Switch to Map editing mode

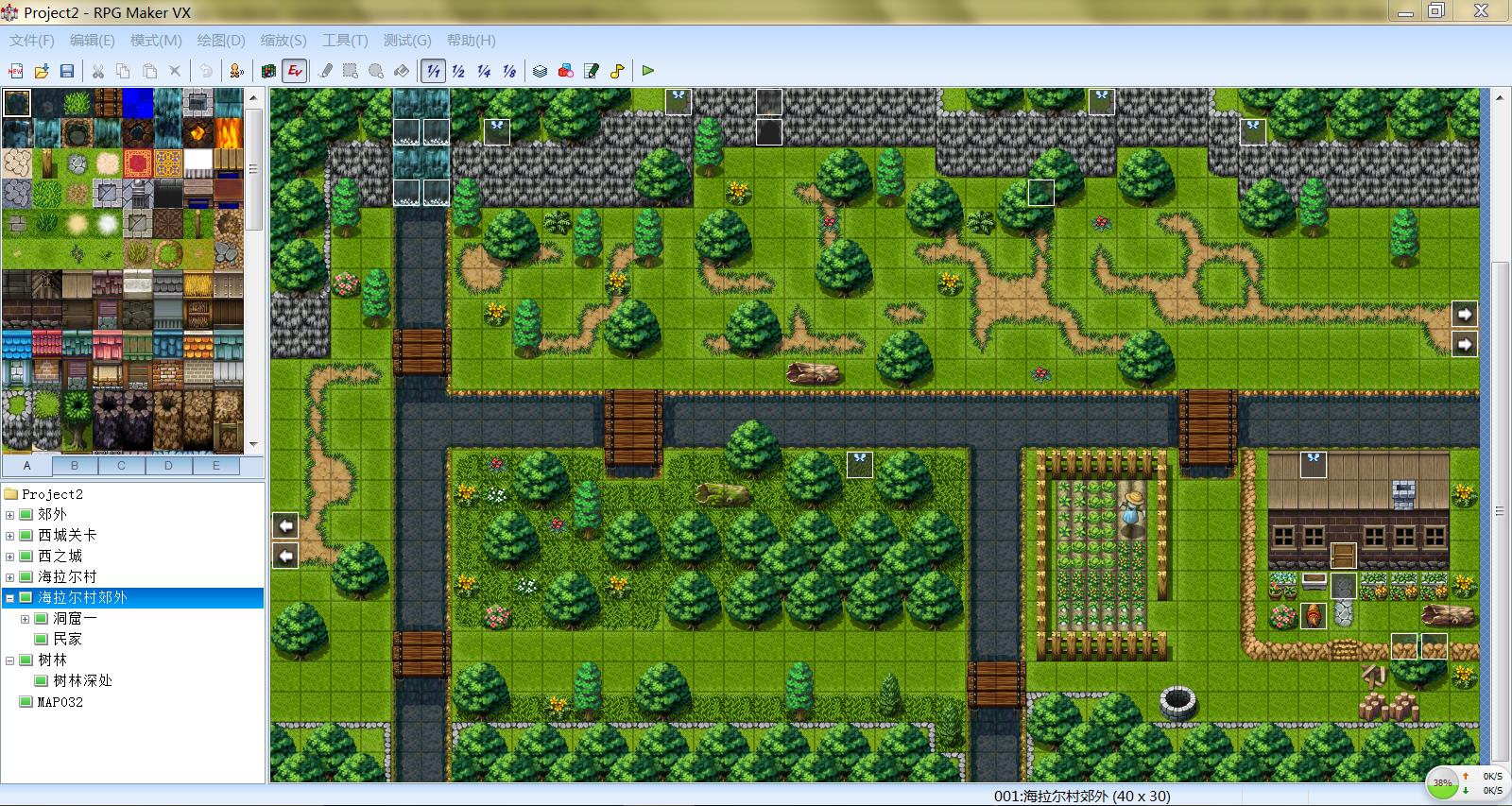(x=268, y=71)
